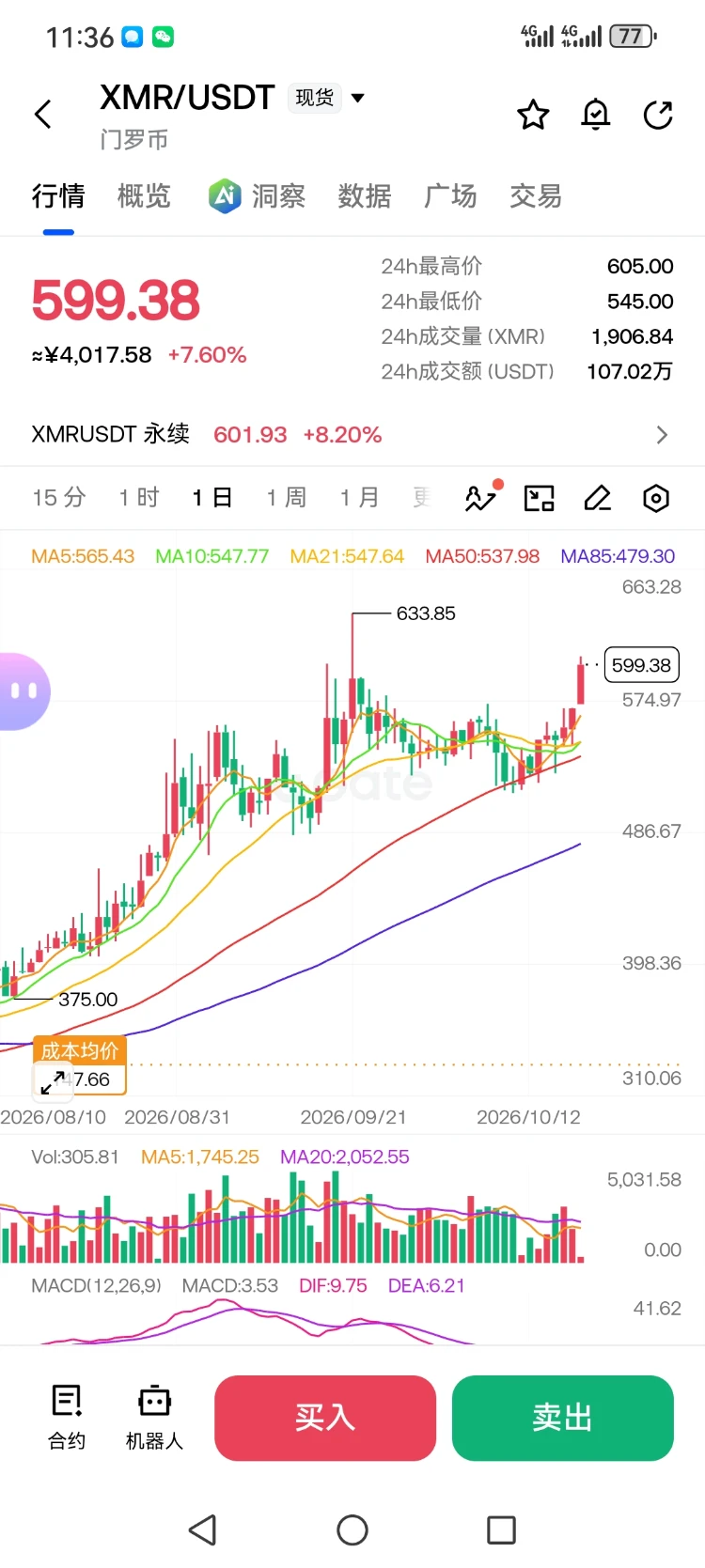
Task: Tap 24h成交量 value 1,906.84
Action: click(632, 336)
